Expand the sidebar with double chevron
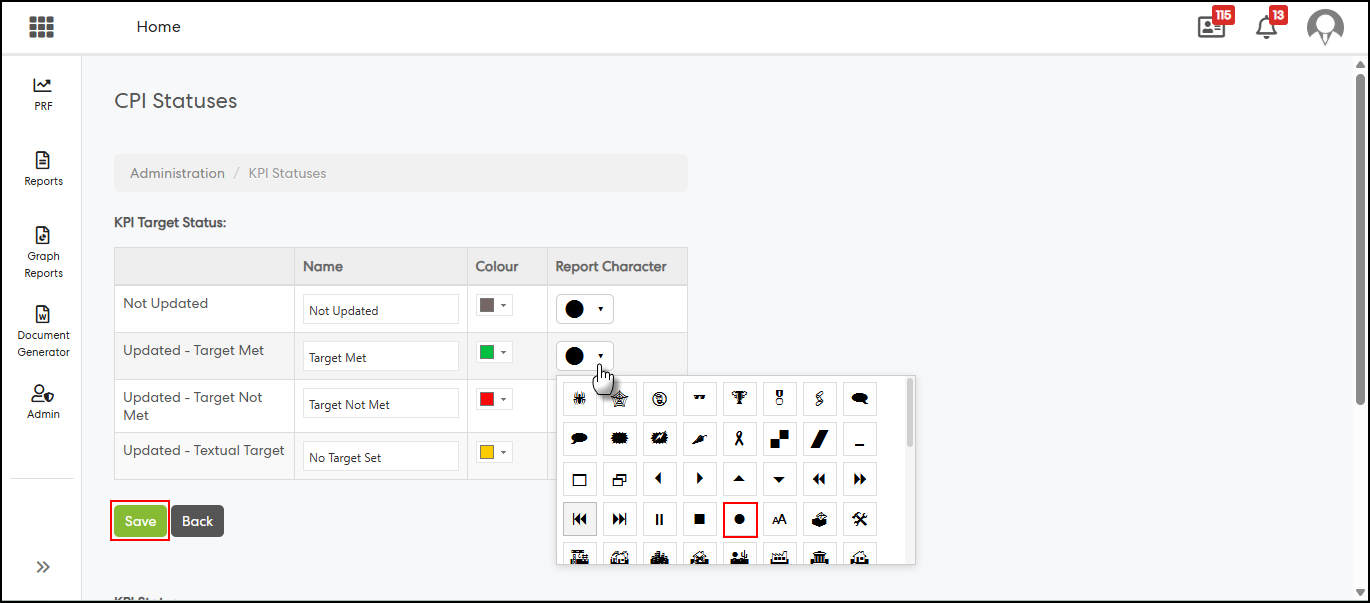Screen dimensions: 1370x603 pyautogui.click(x=43, y=567)
